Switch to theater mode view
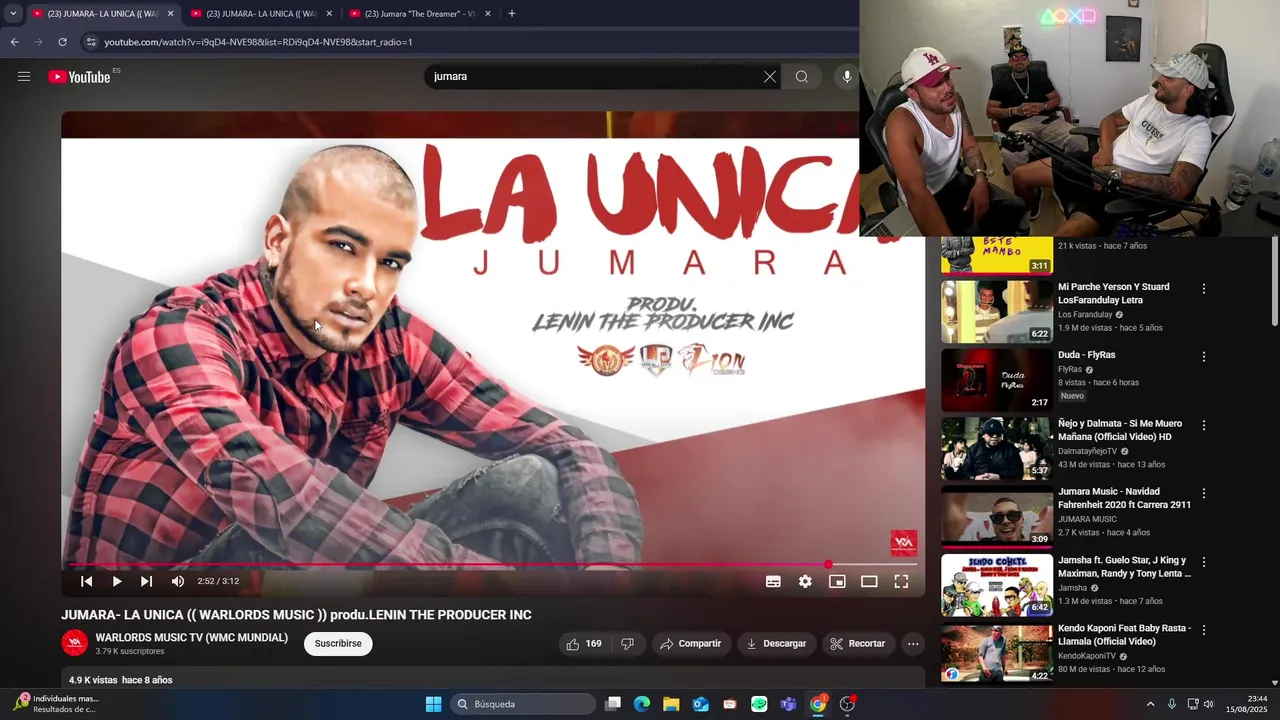1280x720 pixels. tap(869, 581)
